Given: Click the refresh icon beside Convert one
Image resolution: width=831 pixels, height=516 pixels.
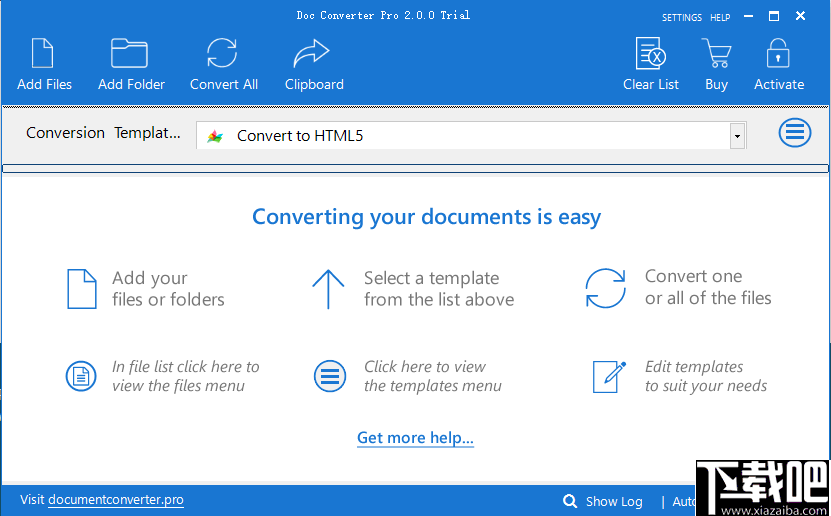Looking at the screenshot, I should 605,288.
